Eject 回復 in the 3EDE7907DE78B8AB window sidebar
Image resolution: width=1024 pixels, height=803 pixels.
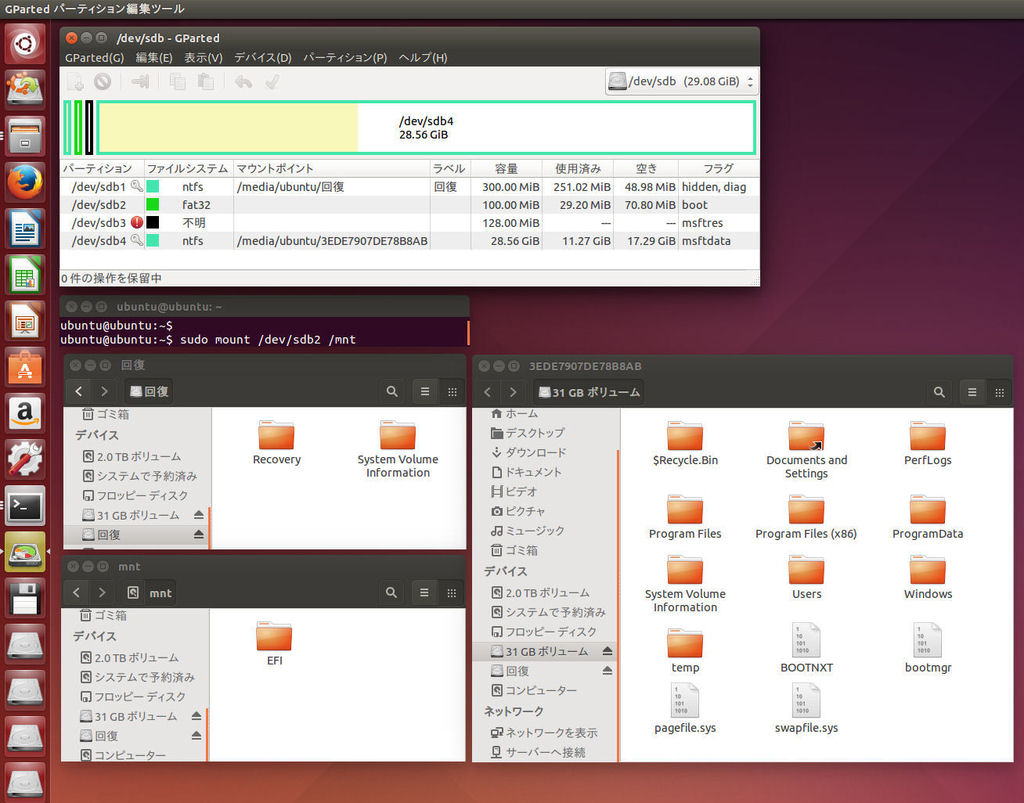pos(607,670)
